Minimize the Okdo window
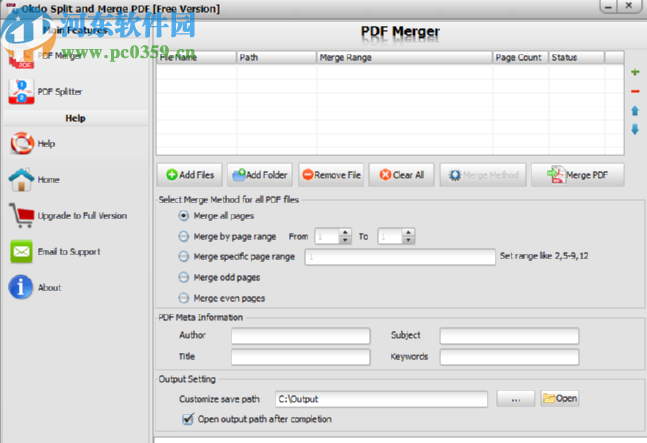 (x=608, y=6)
